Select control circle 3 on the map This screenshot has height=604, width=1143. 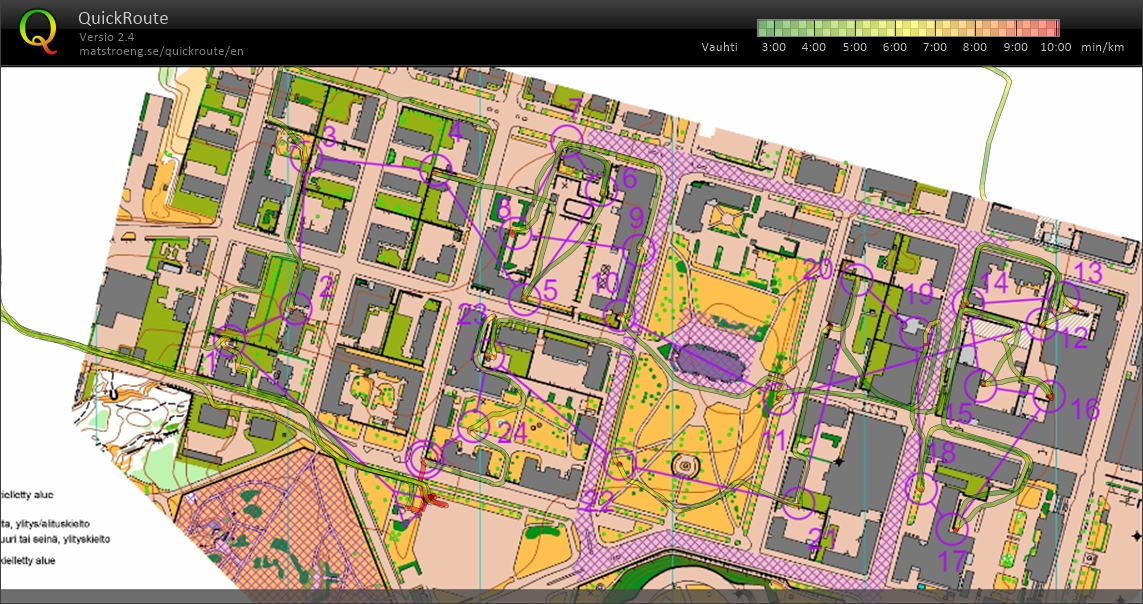[297, 149]
